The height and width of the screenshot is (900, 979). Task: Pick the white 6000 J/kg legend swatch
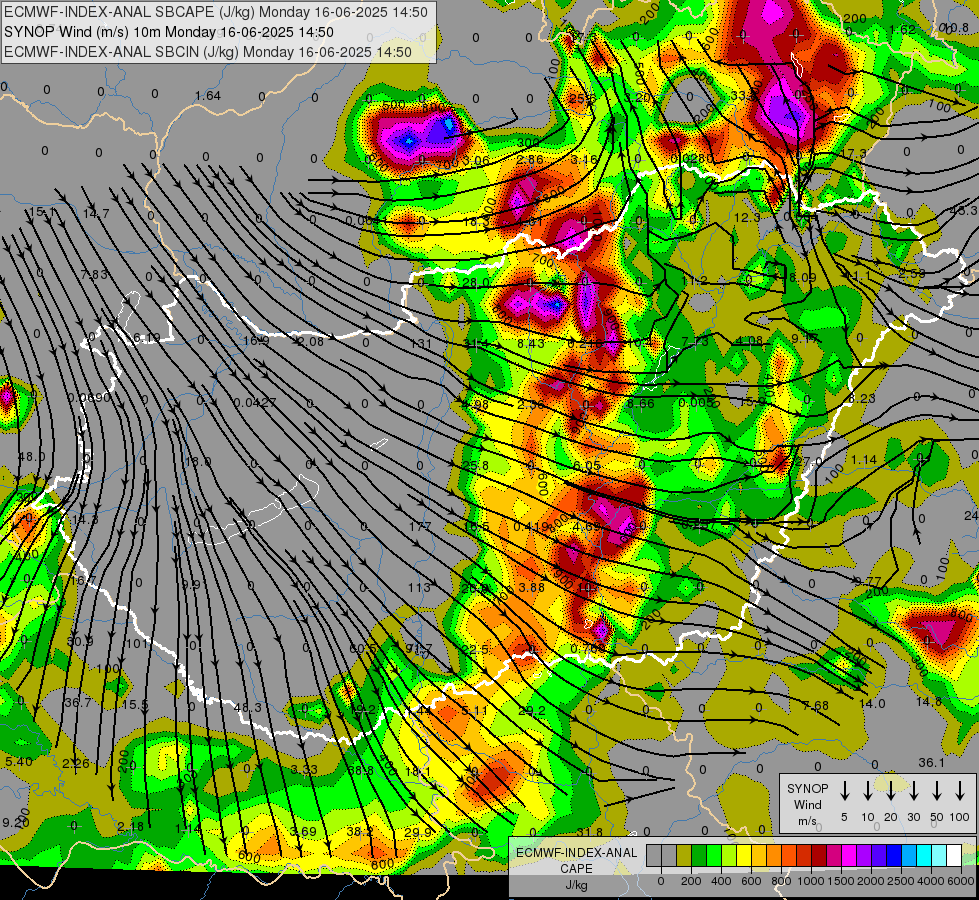[955, 855]
